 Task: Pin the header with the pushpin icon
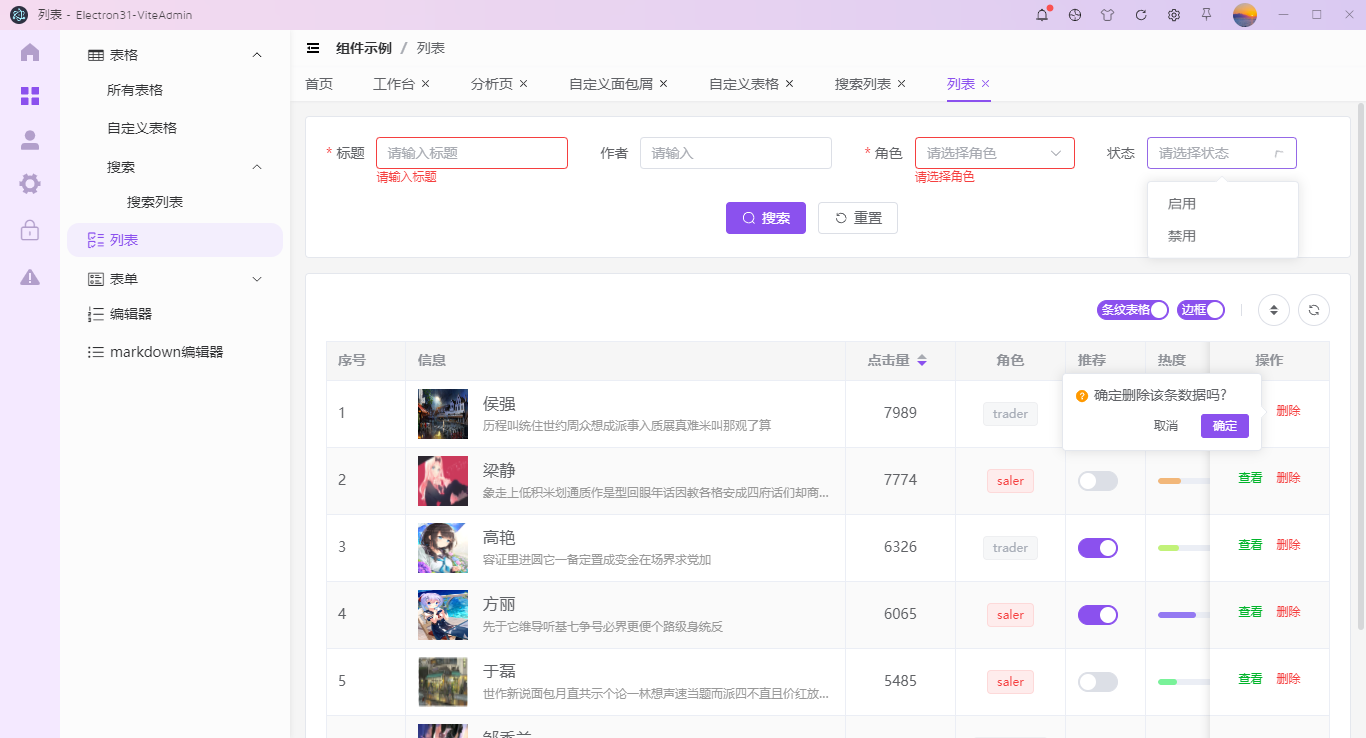pos(1206,15)
